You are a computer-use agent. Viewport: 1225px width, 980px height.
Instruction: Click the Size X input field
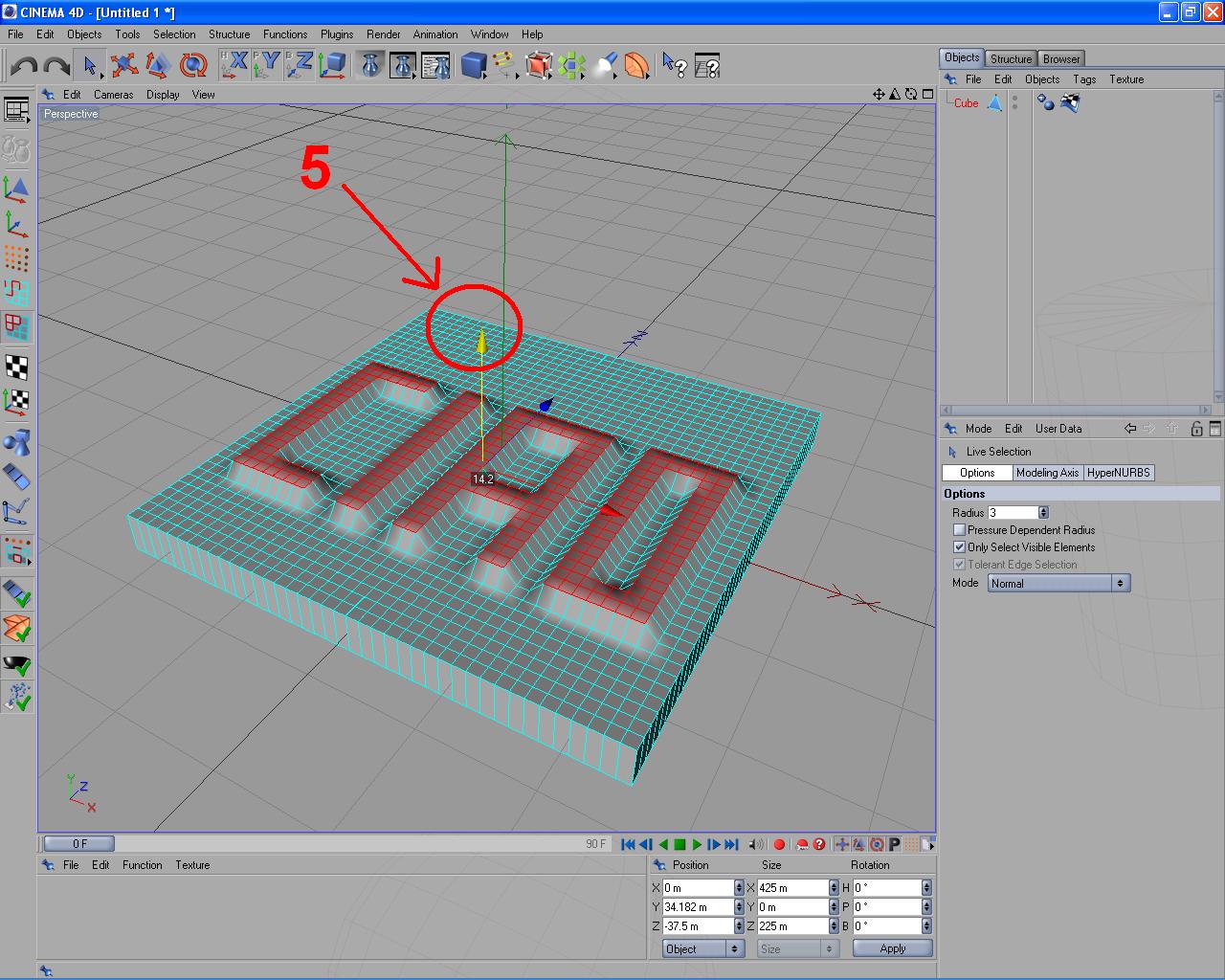tap(791, 888)
